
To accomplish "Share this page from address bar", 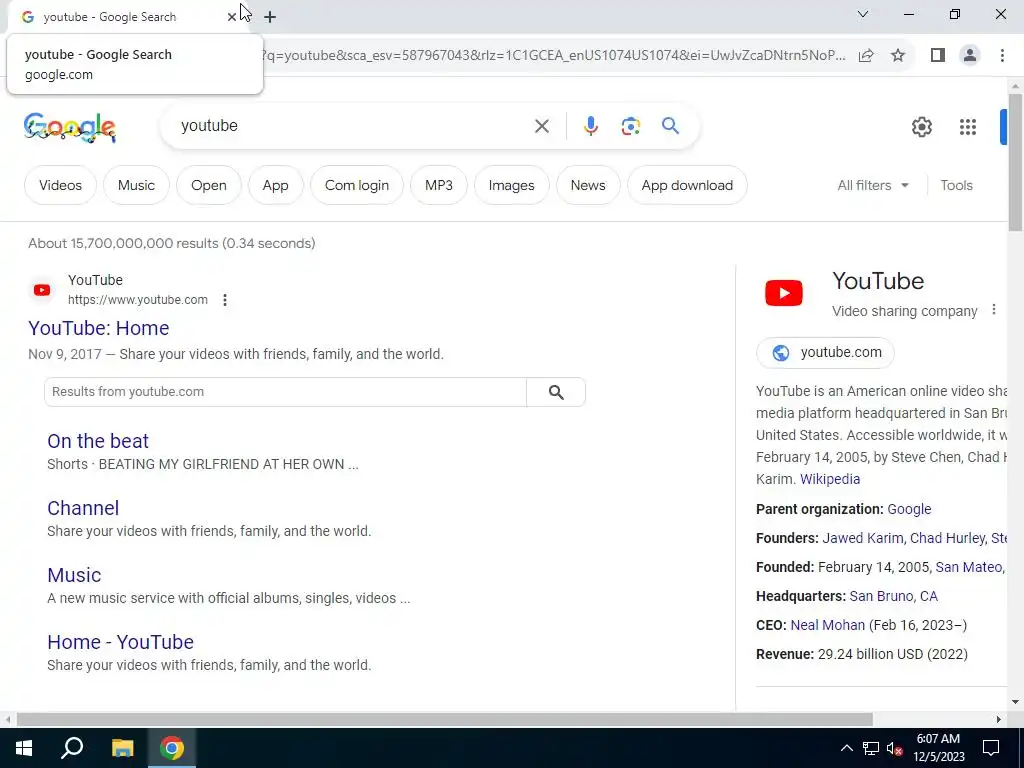I will [866, 56].
